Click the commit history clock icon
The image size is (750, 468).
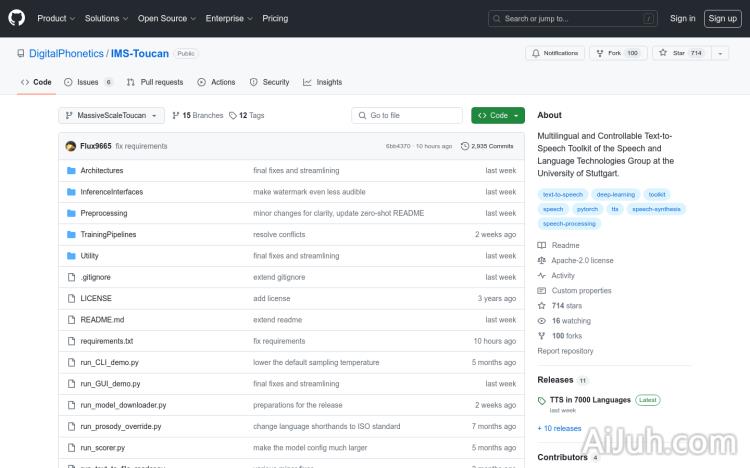point(465,146)
